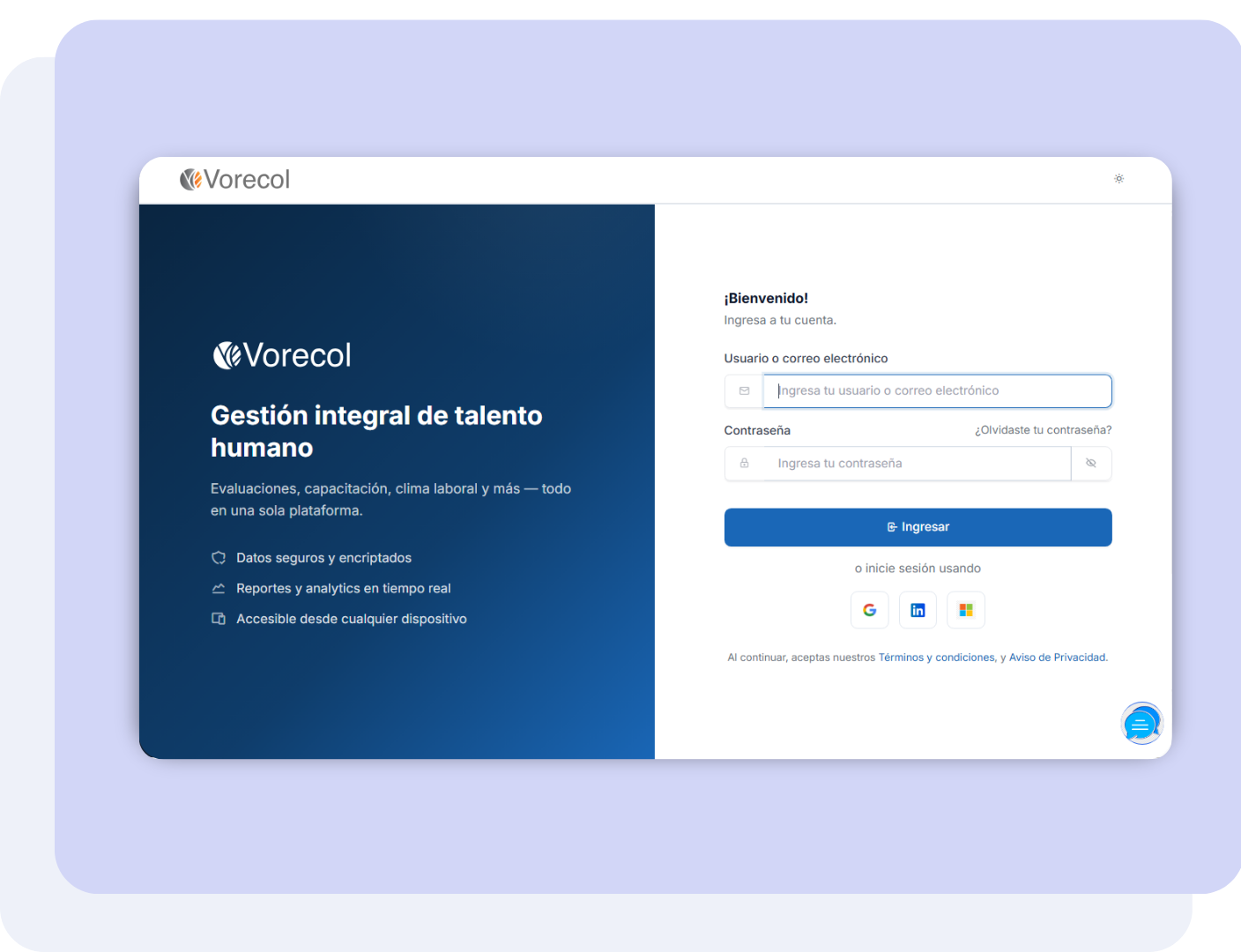Sign in with LinkedIn icon
Screen dimensions: 1241x952
(918, 610)
